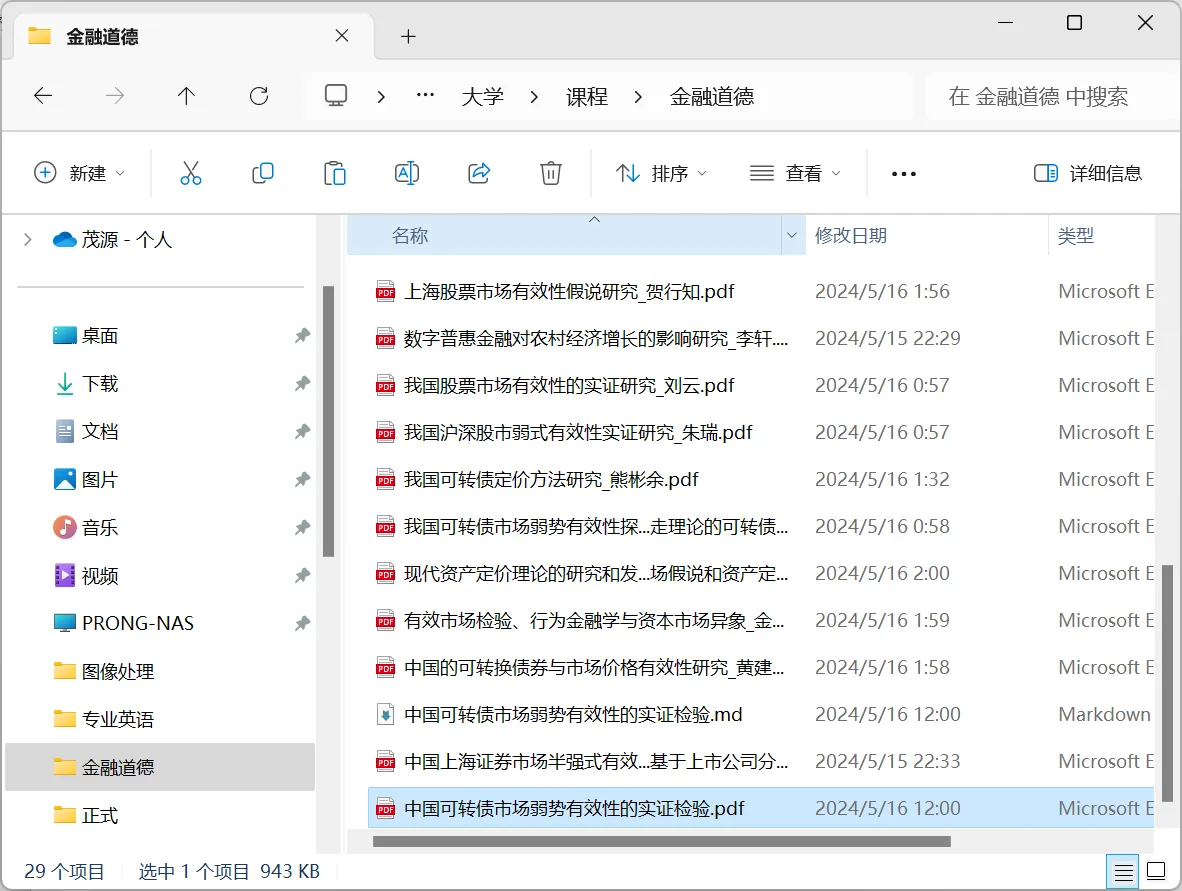The width and height of the screenshot is (1182, 891).
Task: Click the Delete trash can icon
Action: pyautogui.click(x=551, y=173)
